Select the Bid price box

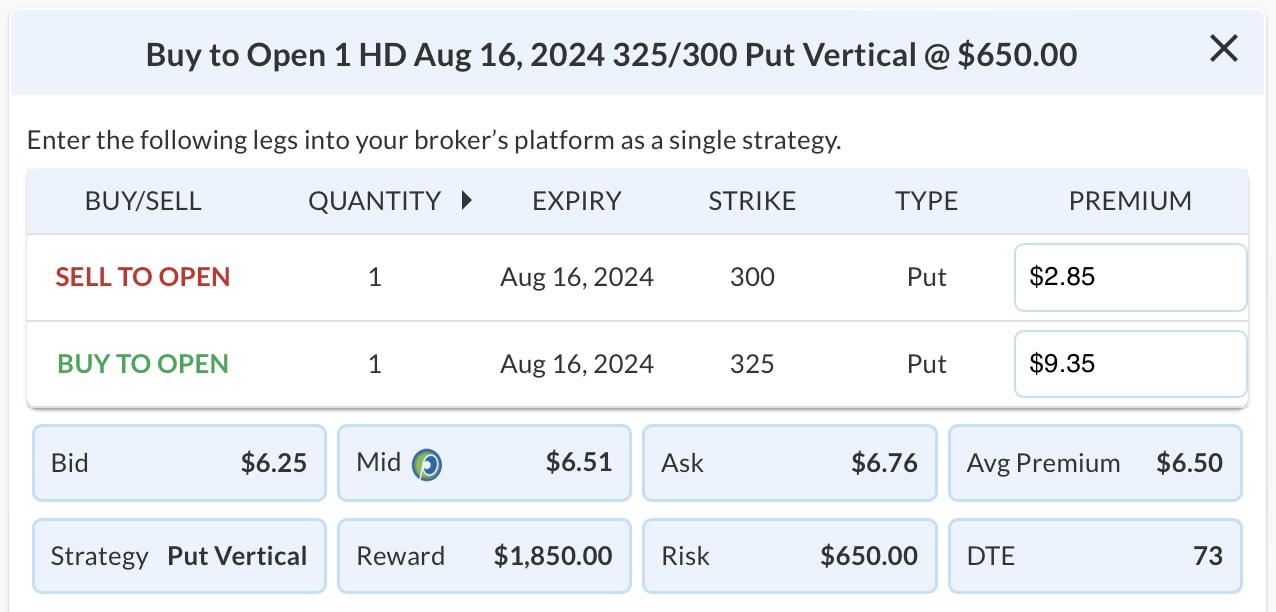[179, 463]
